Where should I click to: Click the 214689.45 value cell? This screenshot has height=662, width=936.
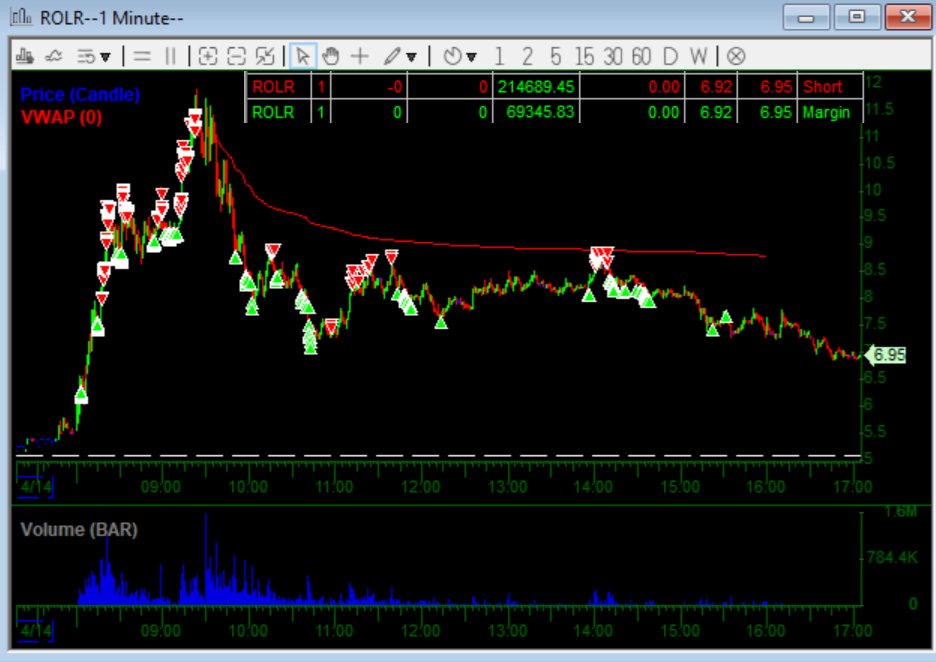[x=536, y=87]
